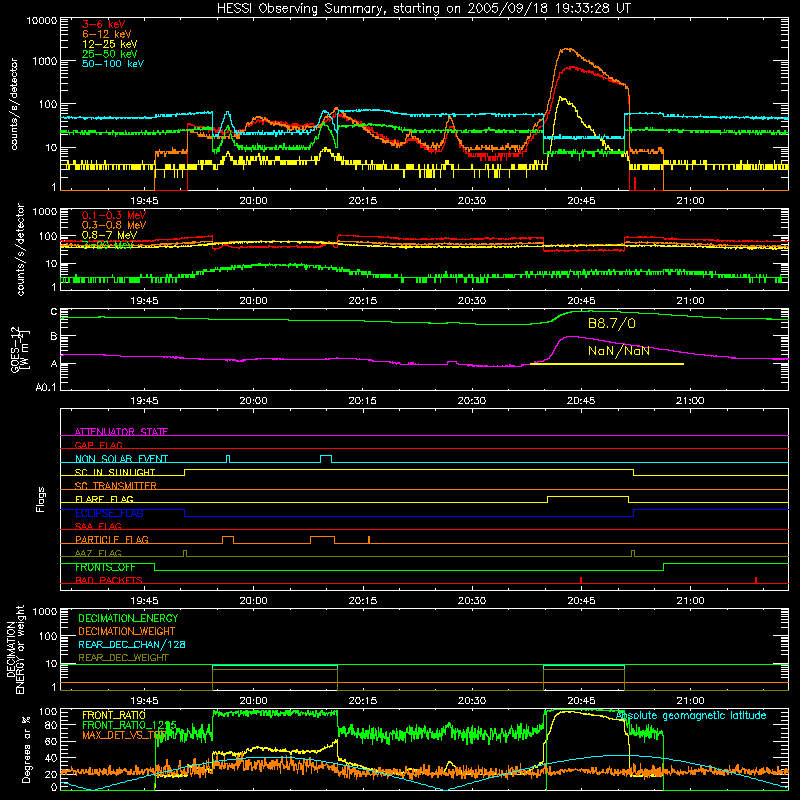Click the 0.8-7 MeV legend label

(110, 235)
